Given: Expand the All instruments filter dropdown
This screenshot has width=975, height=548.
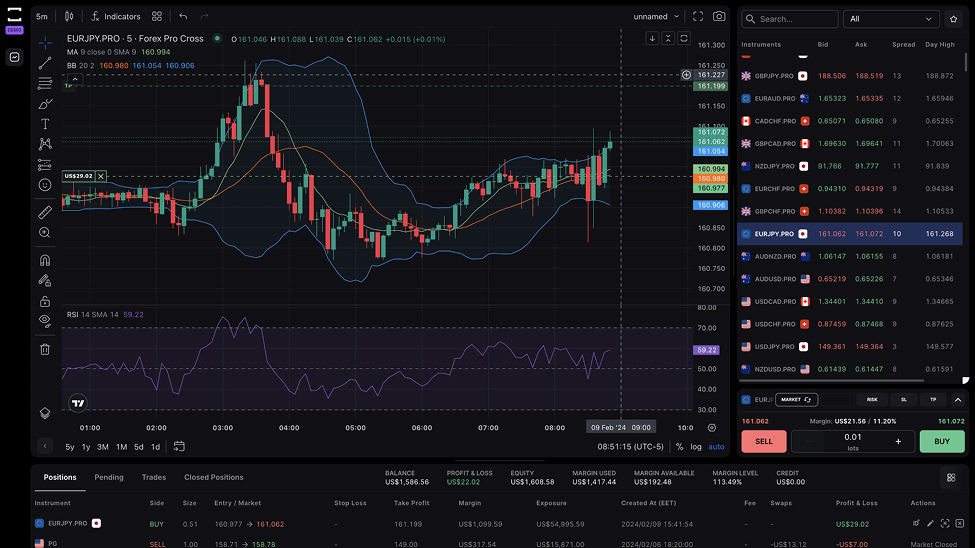Looking at the screenshot, I should 892,19.
